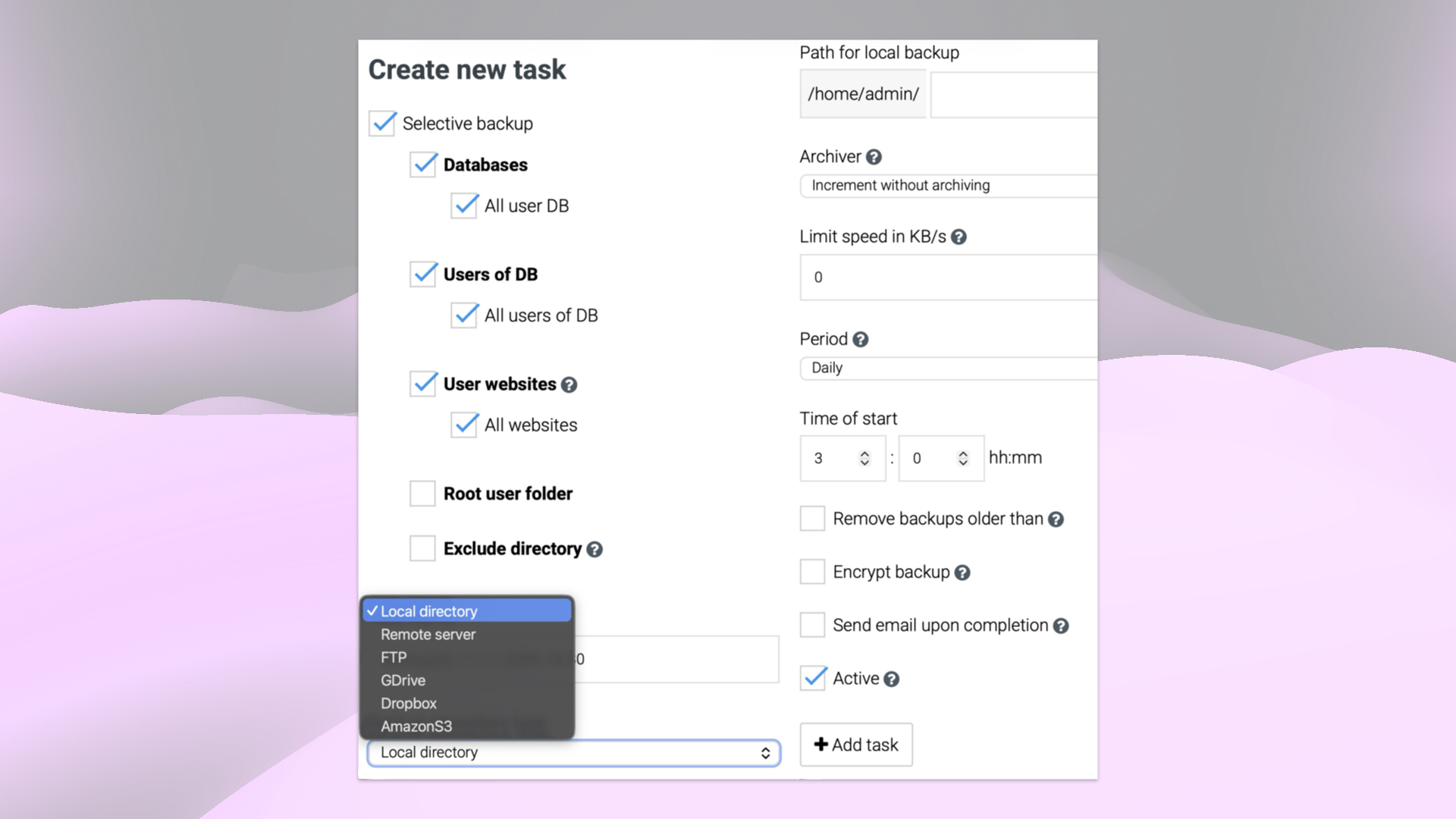Open the Archiver dropdown
This screenshot has width=1456, height=819.
[946, 185]
